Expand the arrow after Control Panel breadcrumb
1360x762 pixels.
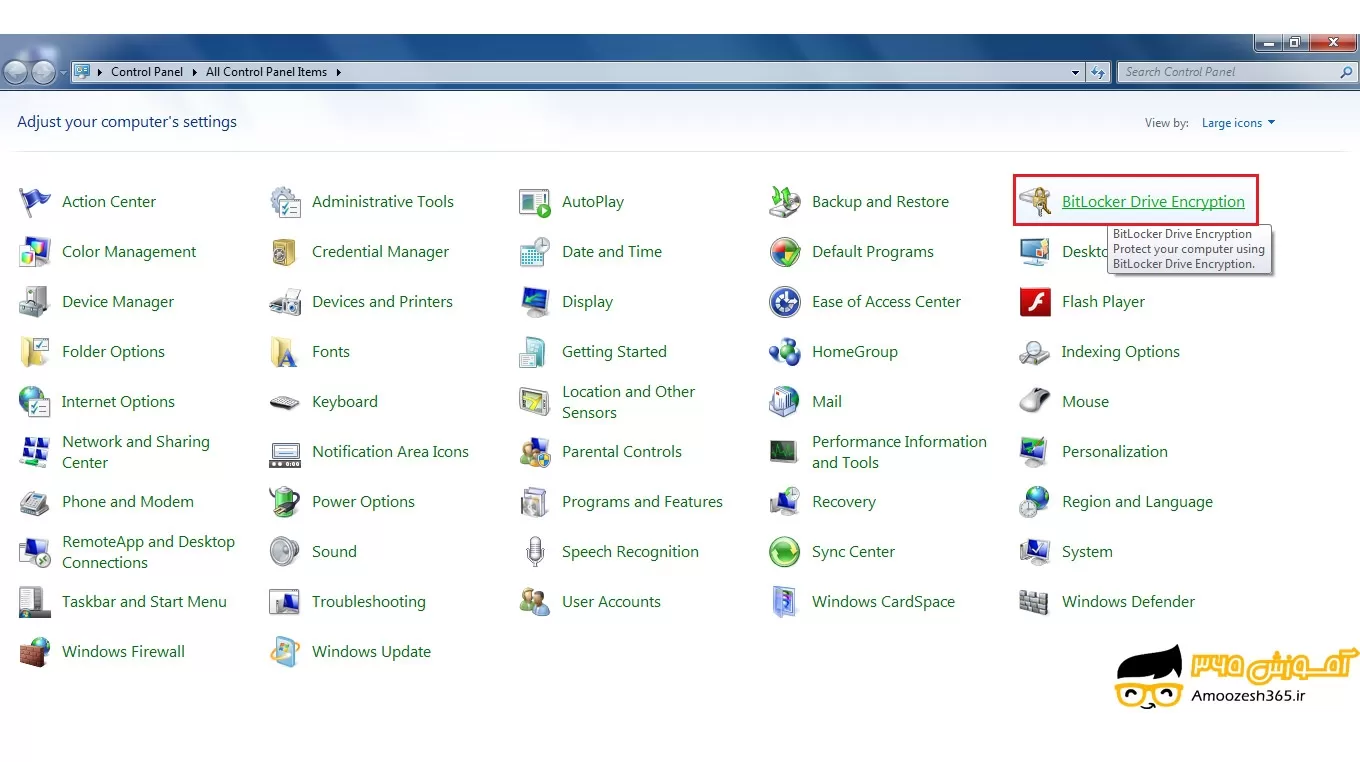coord(194,72)
